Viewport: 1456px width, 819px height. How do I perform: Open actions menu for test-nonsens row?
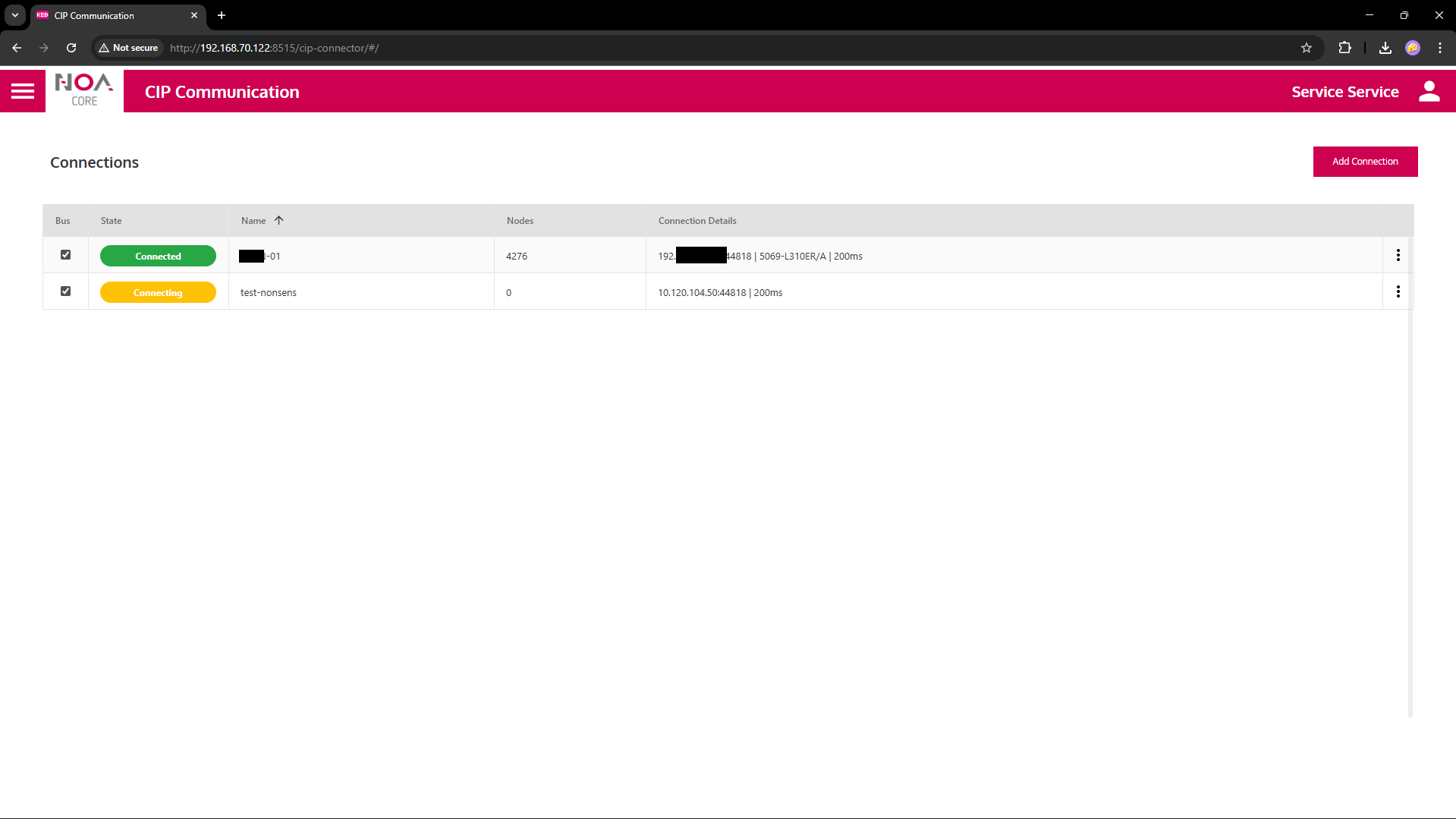pos(1398,292)
